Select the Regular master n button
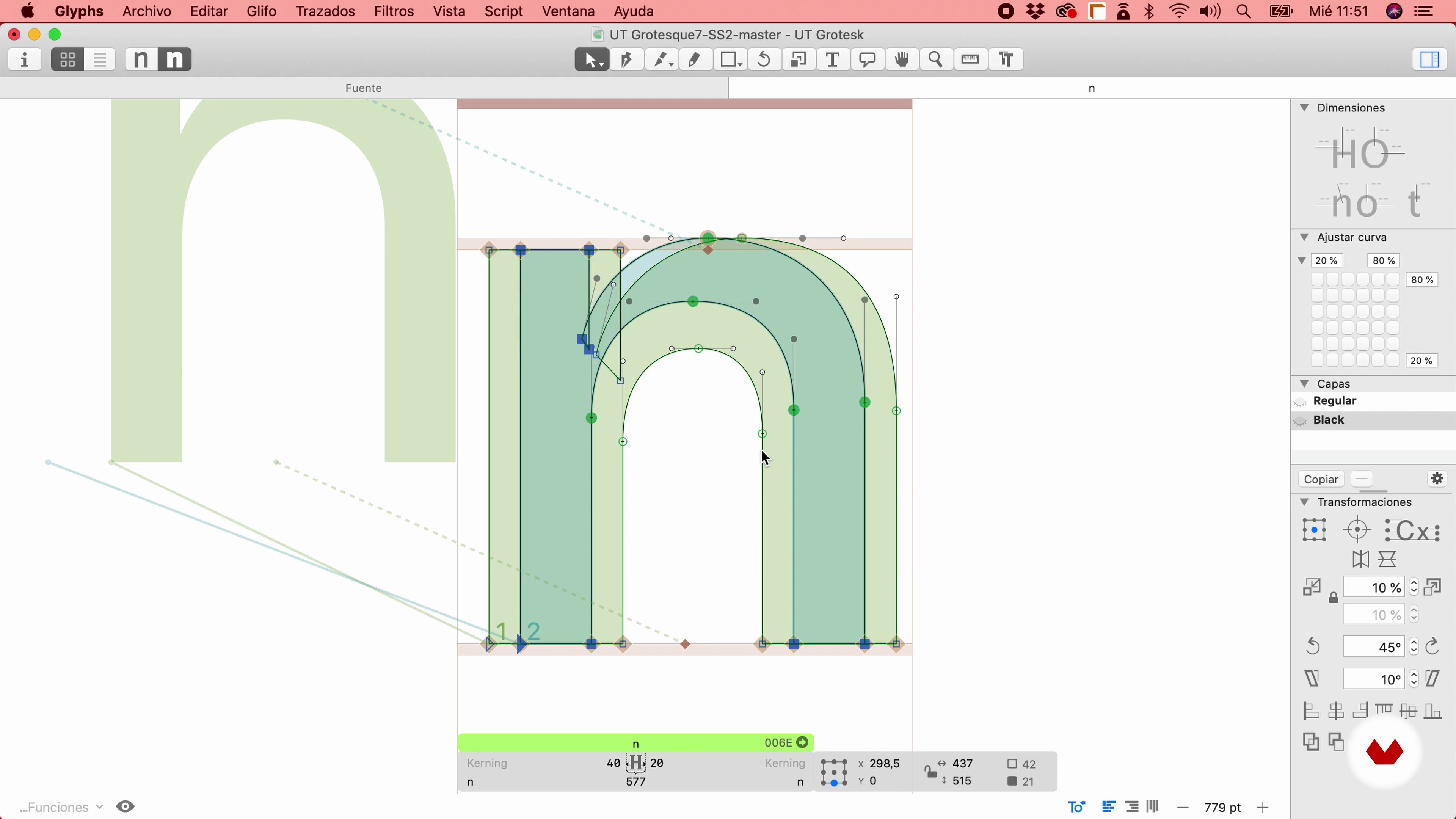This screenshot has height=819, width=1456. pos(141,60)
